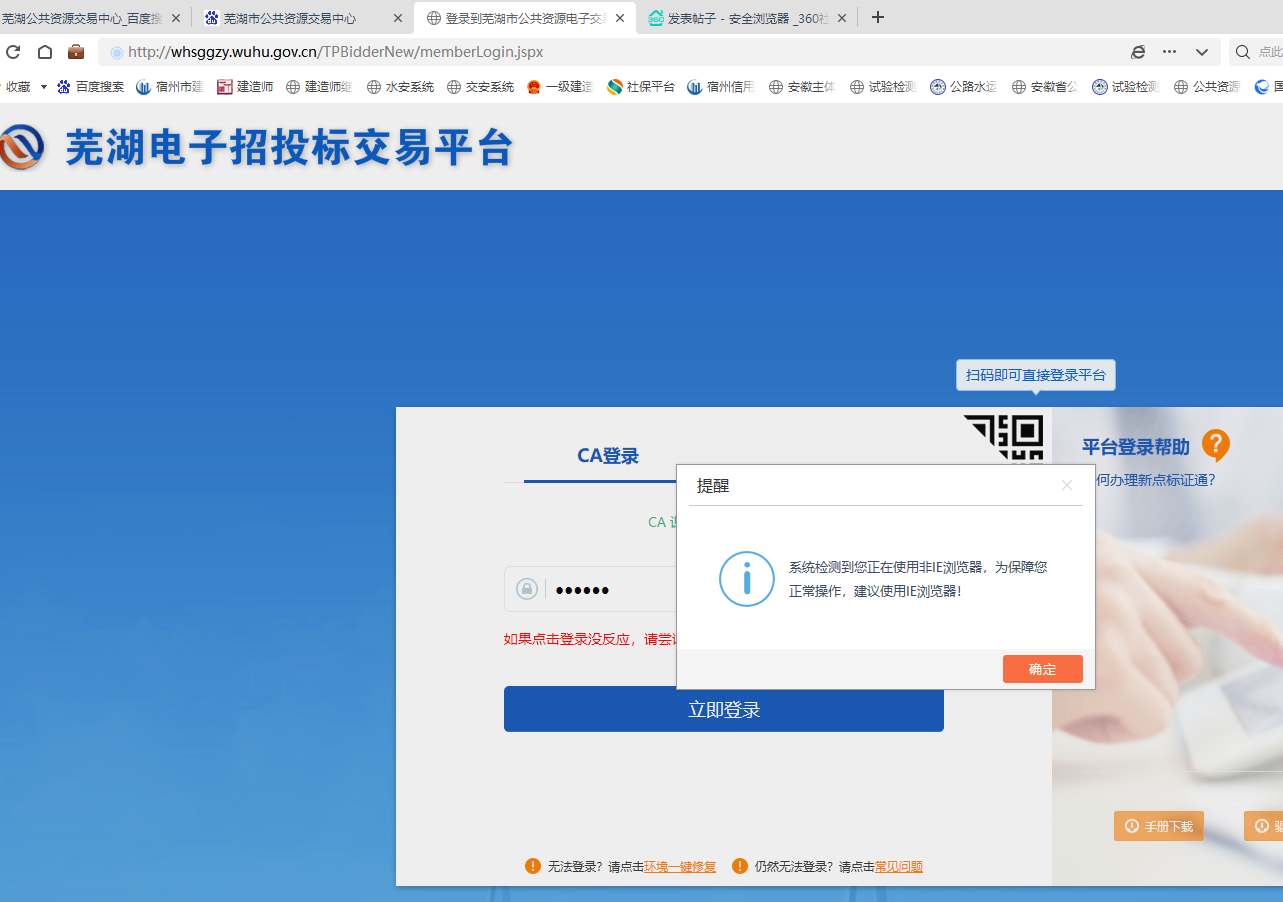This screenshot has height=902, width=1283.
Task: Click the non-IE browser warning message text
Action: (918, 579)
